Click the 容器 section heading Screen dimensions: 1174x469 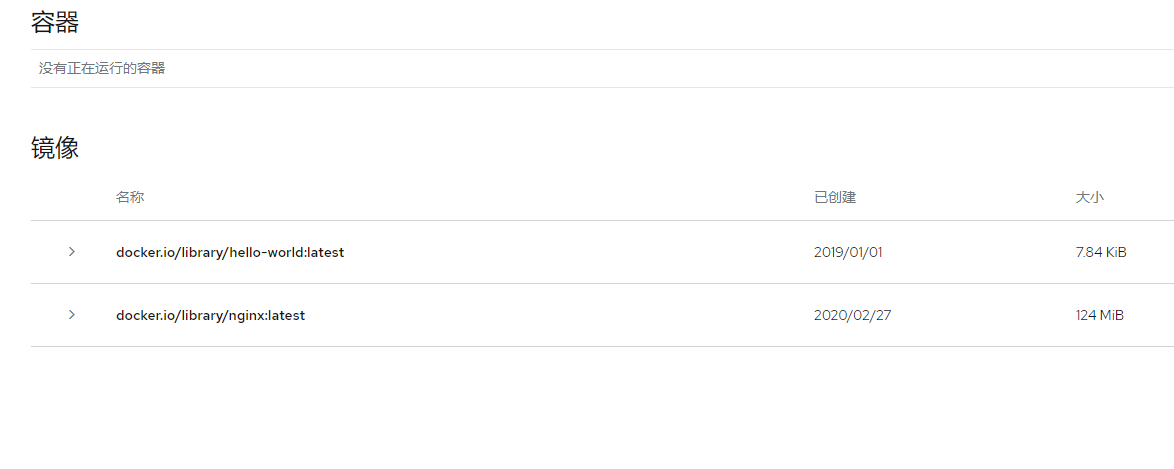coord(55,22)
